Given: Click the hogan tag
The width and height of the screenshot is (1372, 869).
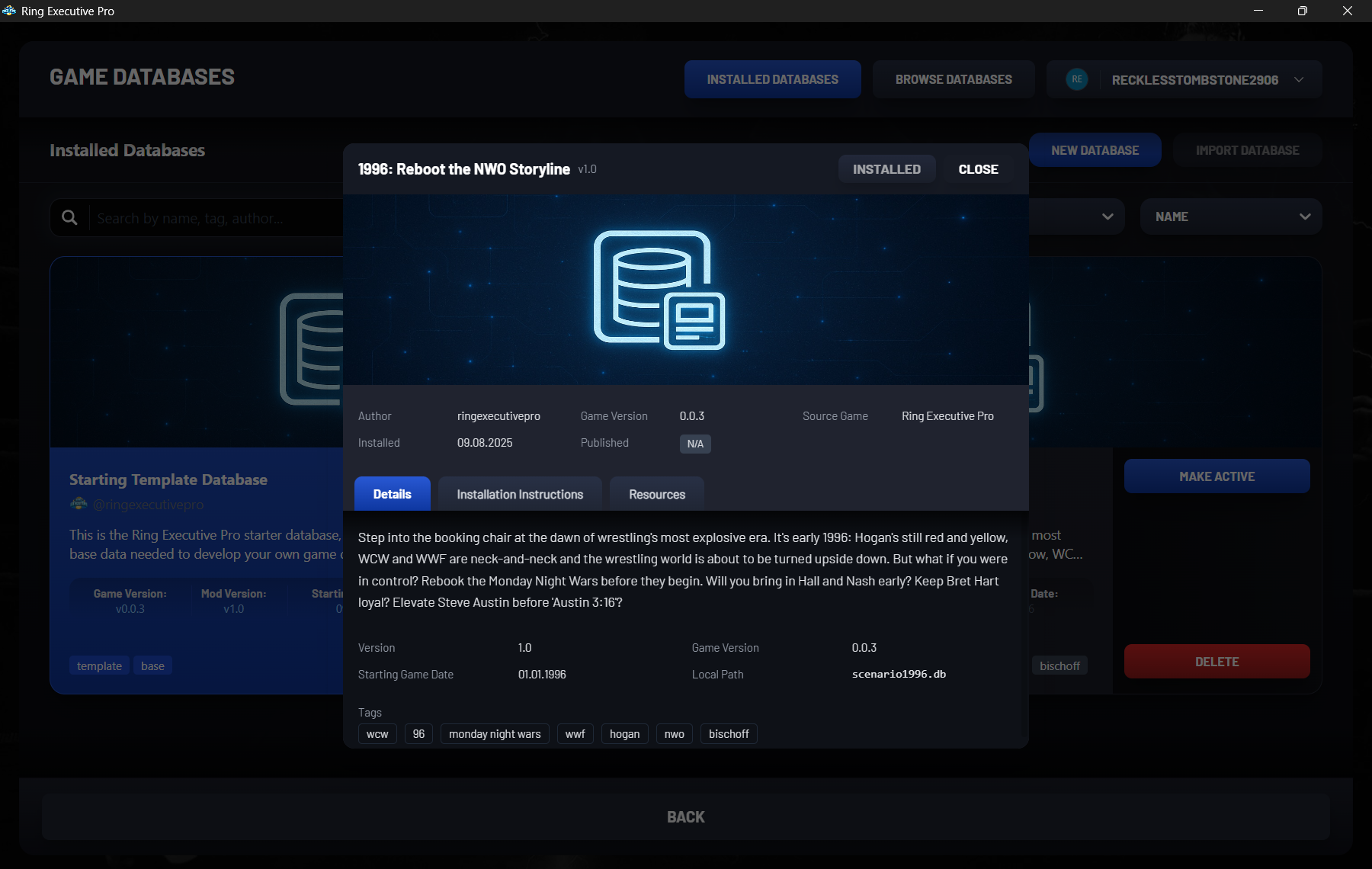Looking at the screenshot, I should tap(625, 734).
